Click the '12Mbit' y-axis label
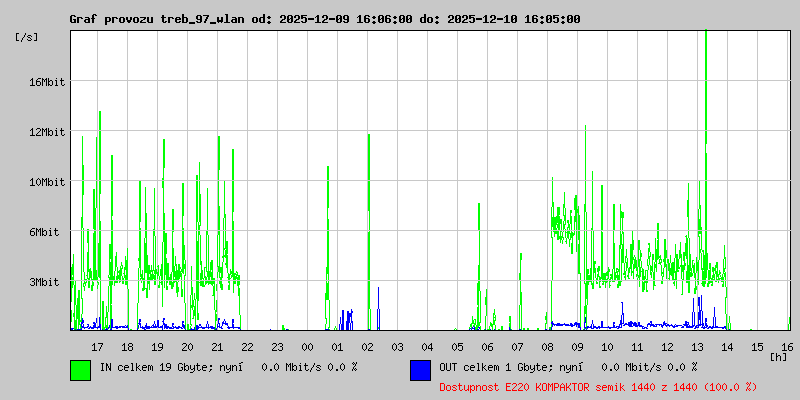 47,132
